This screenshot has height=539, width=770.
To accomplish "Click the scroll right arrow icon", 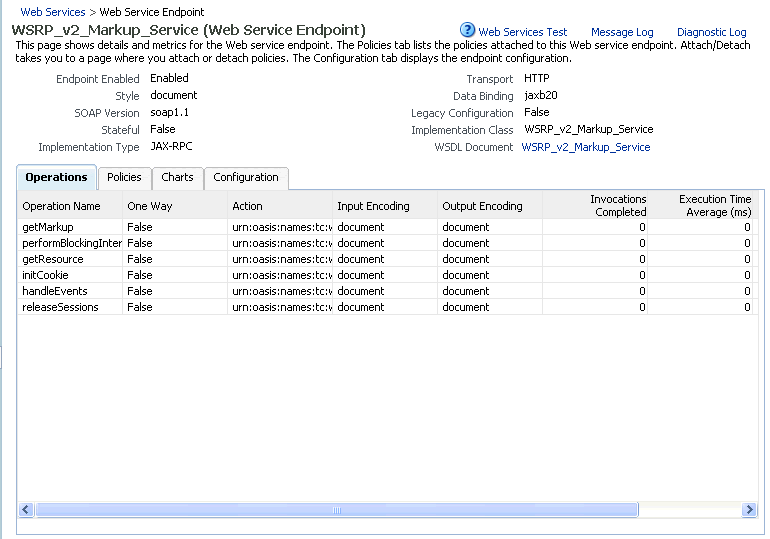I will click(749, 510).
